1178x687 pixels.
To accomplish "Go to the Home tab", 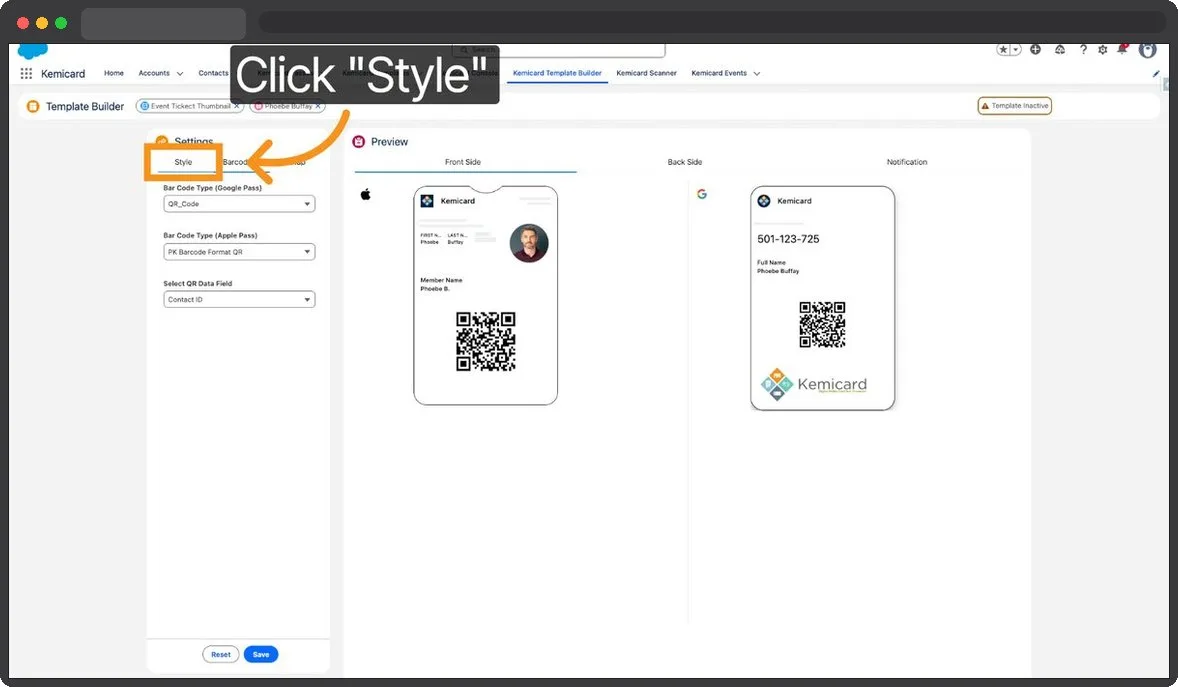I will (x=113, y=73).
